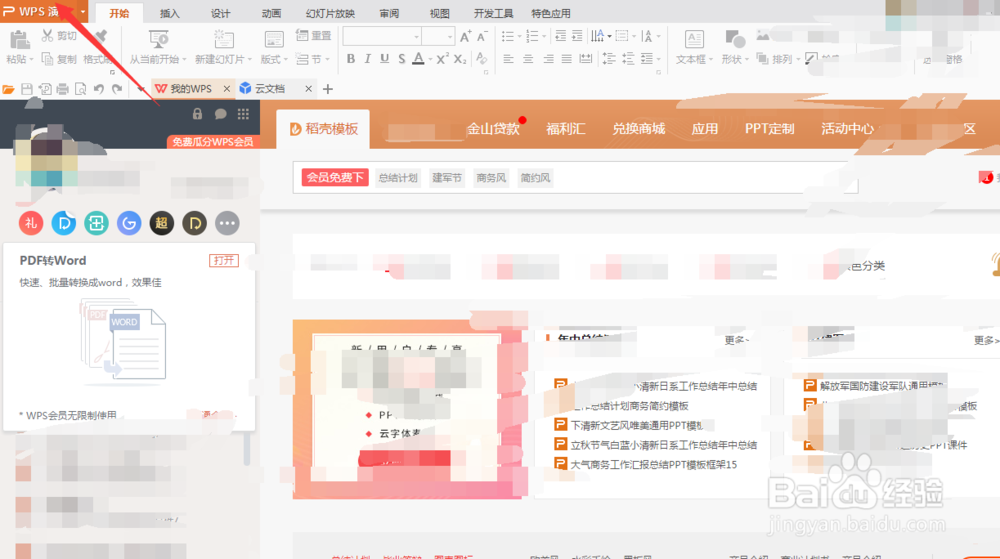Click the 金山贷款 navigation link
The image size is (1000, 559).
[x=493, y=129]
